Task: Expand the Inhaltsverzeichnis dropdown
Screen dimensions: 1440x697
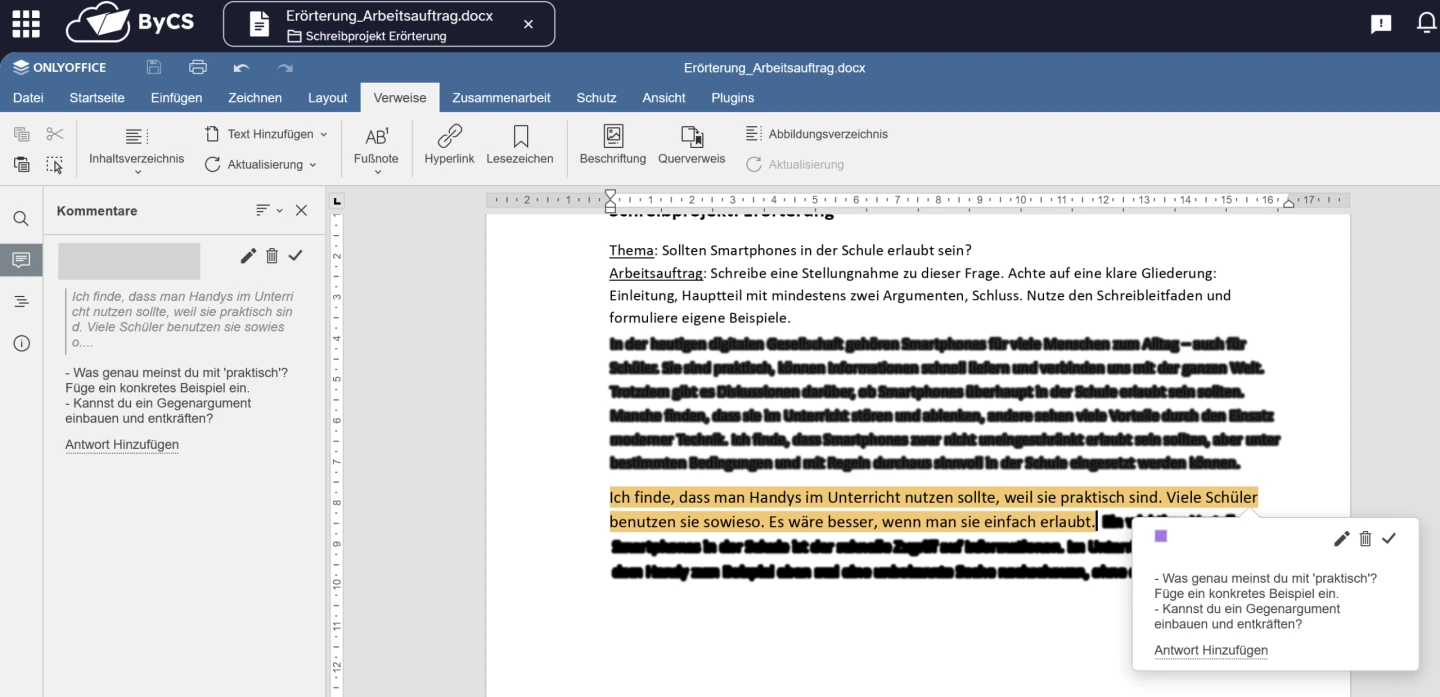Action: pos(137,172)
